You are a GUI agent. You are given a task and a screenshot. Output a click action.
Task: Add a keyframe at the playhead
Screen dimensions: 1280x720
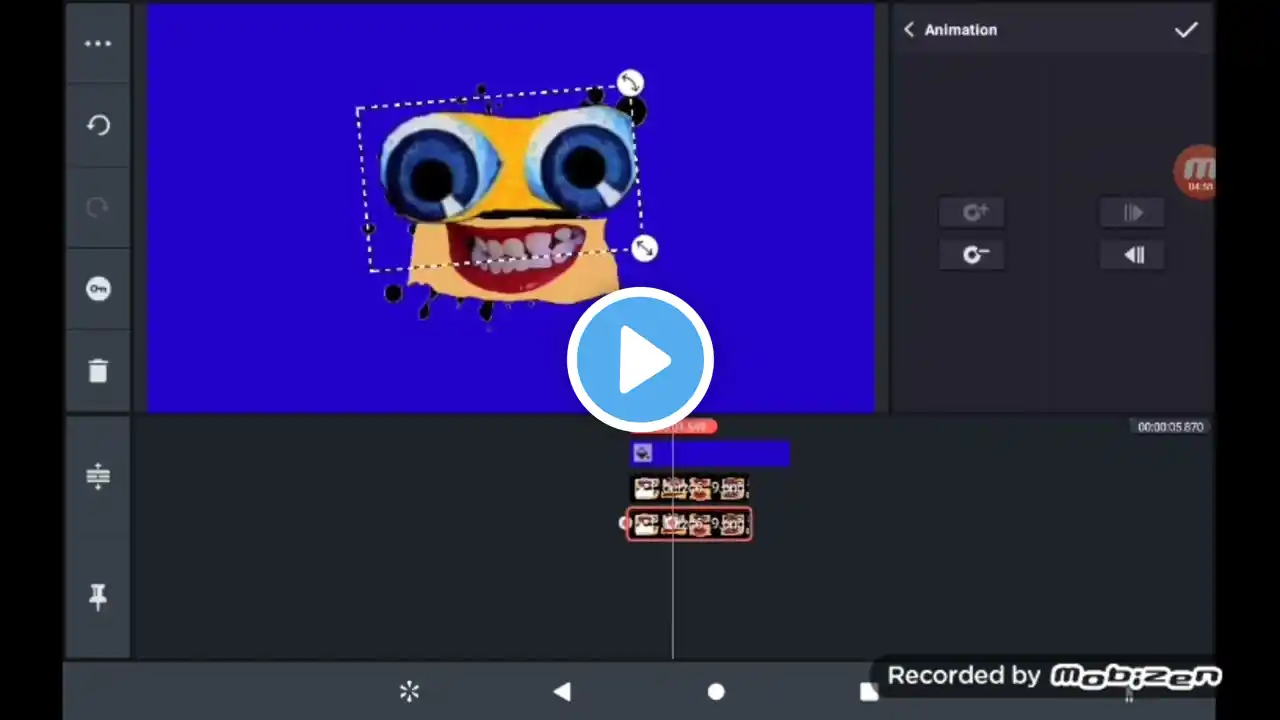pos(972,212)
